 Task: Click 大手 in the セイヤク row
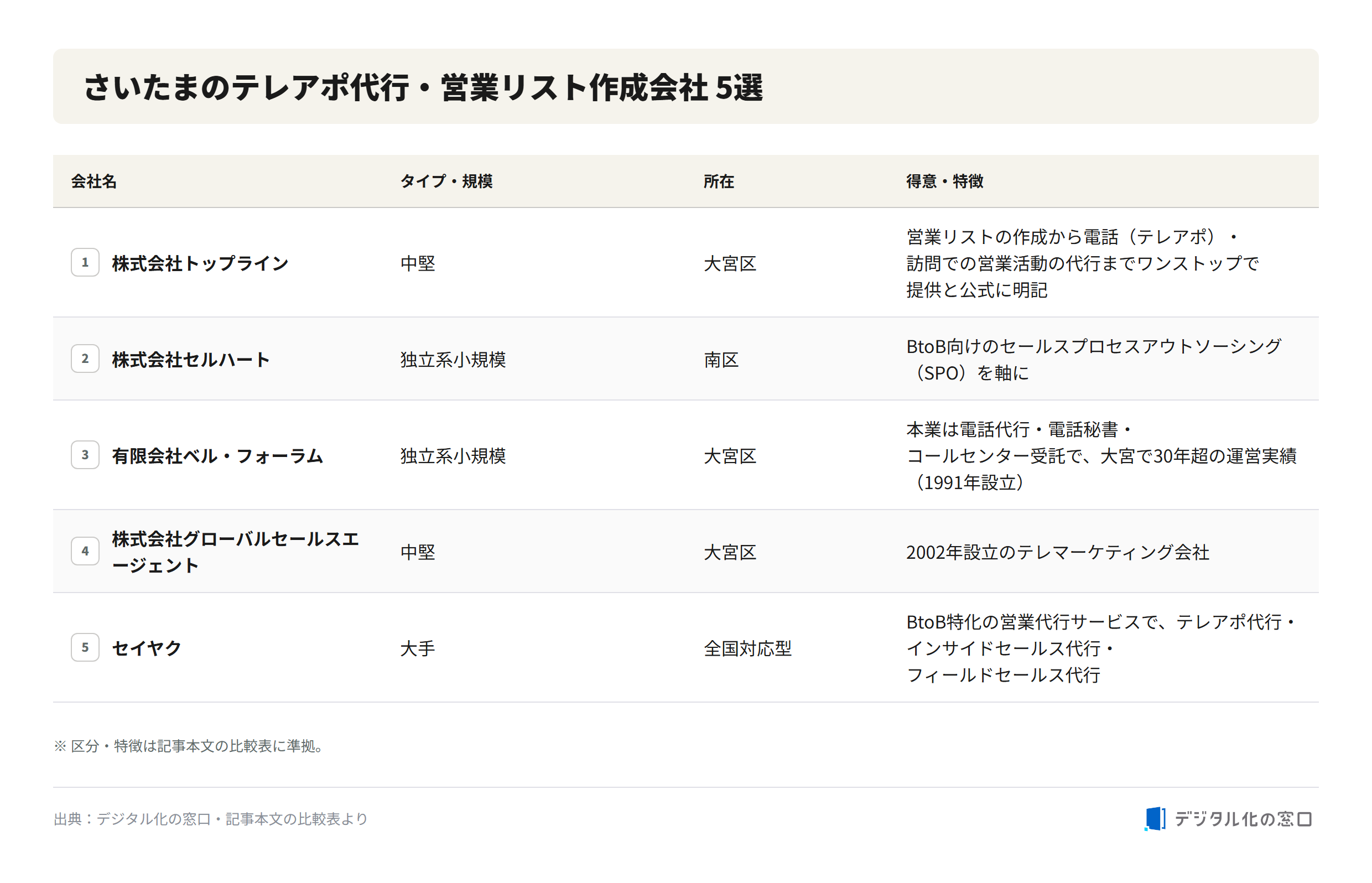click(418, 648)
